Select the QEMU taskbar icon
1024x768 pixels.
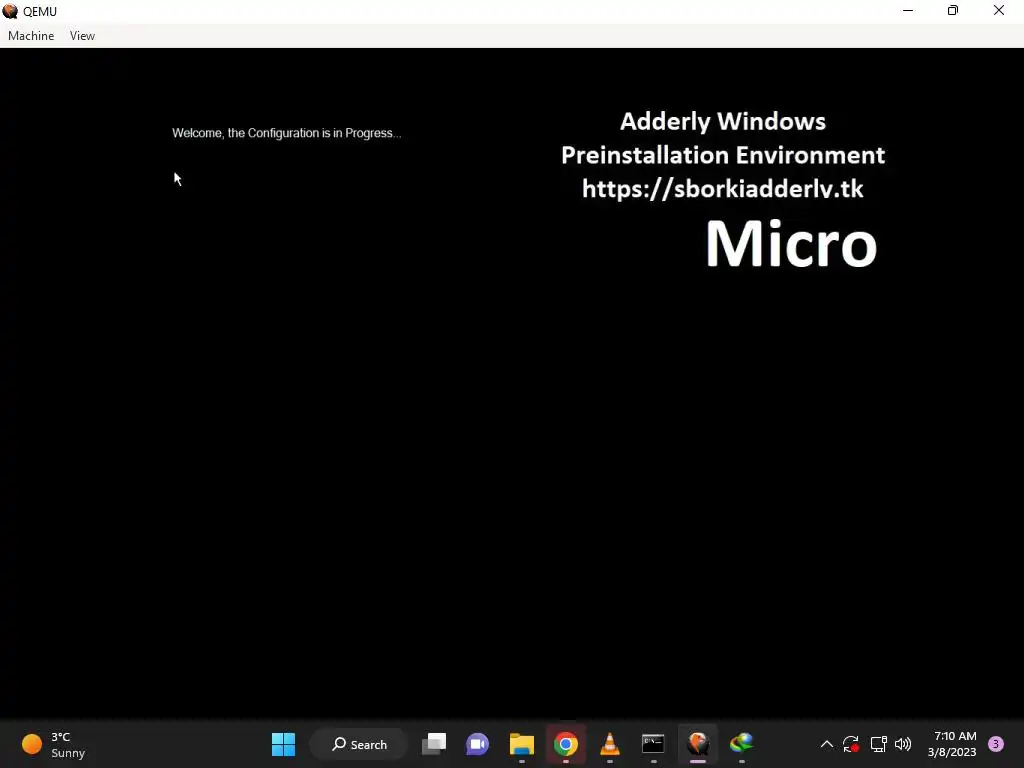tap(697, 744)
